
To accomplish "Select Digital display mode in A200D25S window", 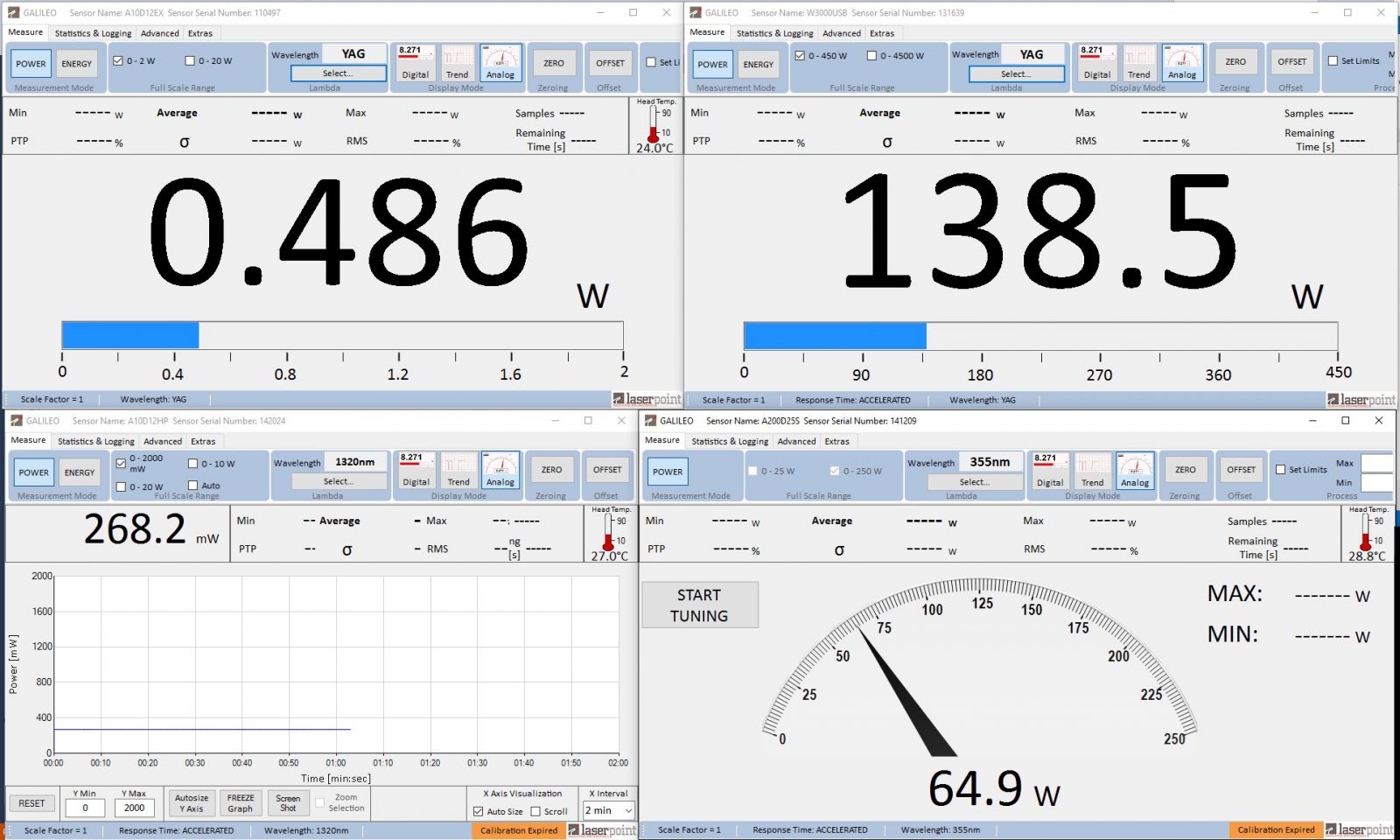I will [x=1050, y=471].
